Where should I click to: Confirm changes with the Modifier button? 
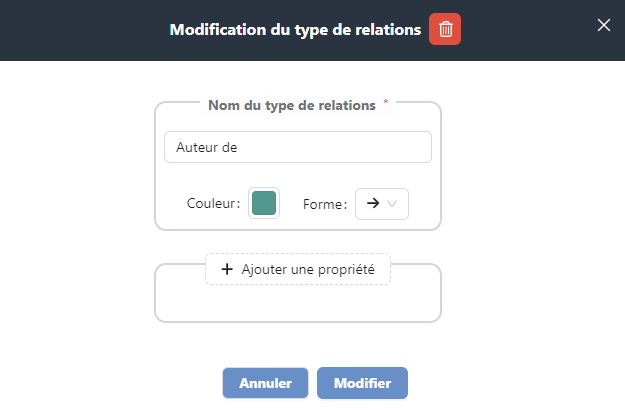(x=362, y=383)
